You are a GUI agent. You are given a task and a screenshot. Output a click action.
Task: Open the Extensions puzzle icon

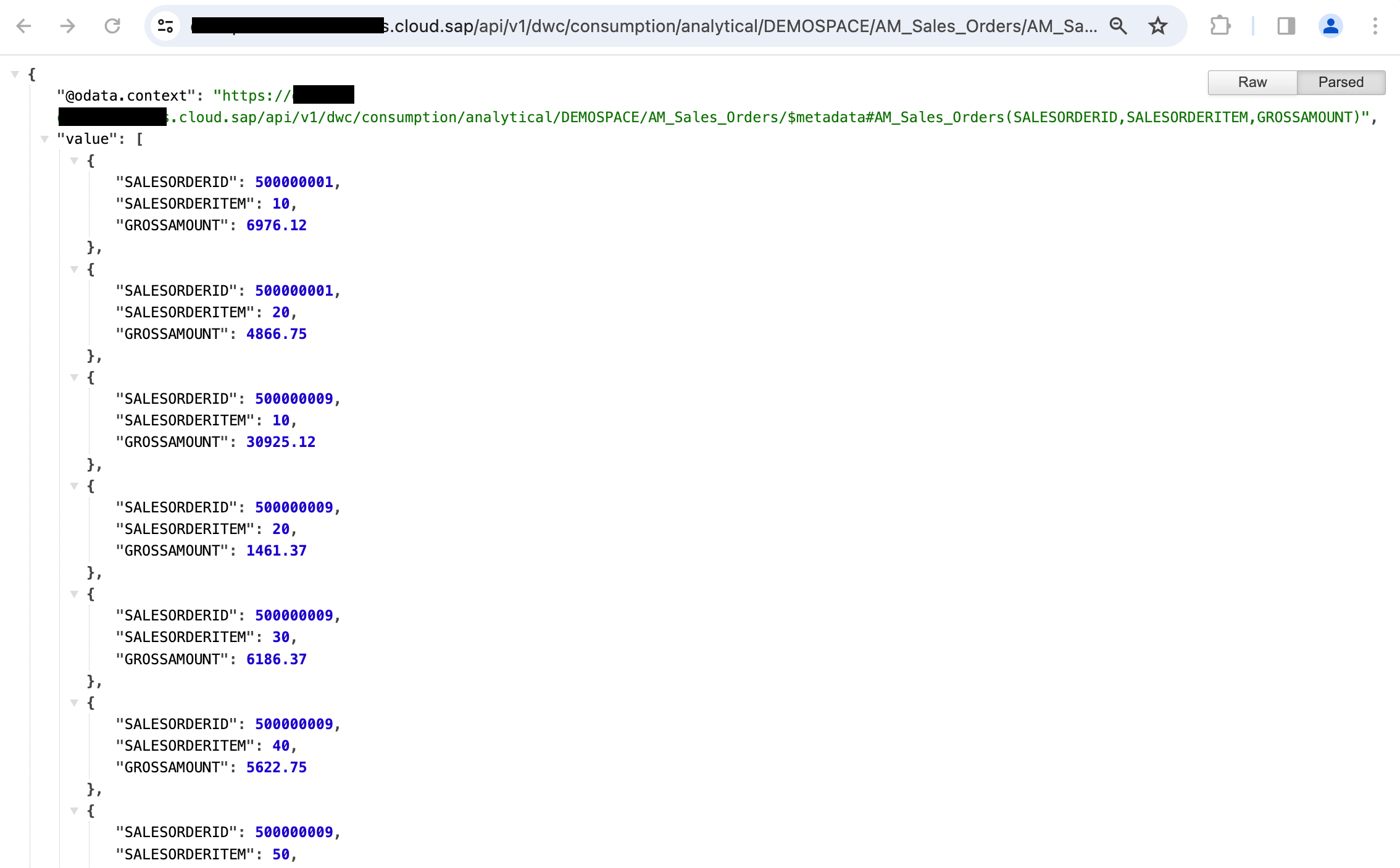[1220, 26]
